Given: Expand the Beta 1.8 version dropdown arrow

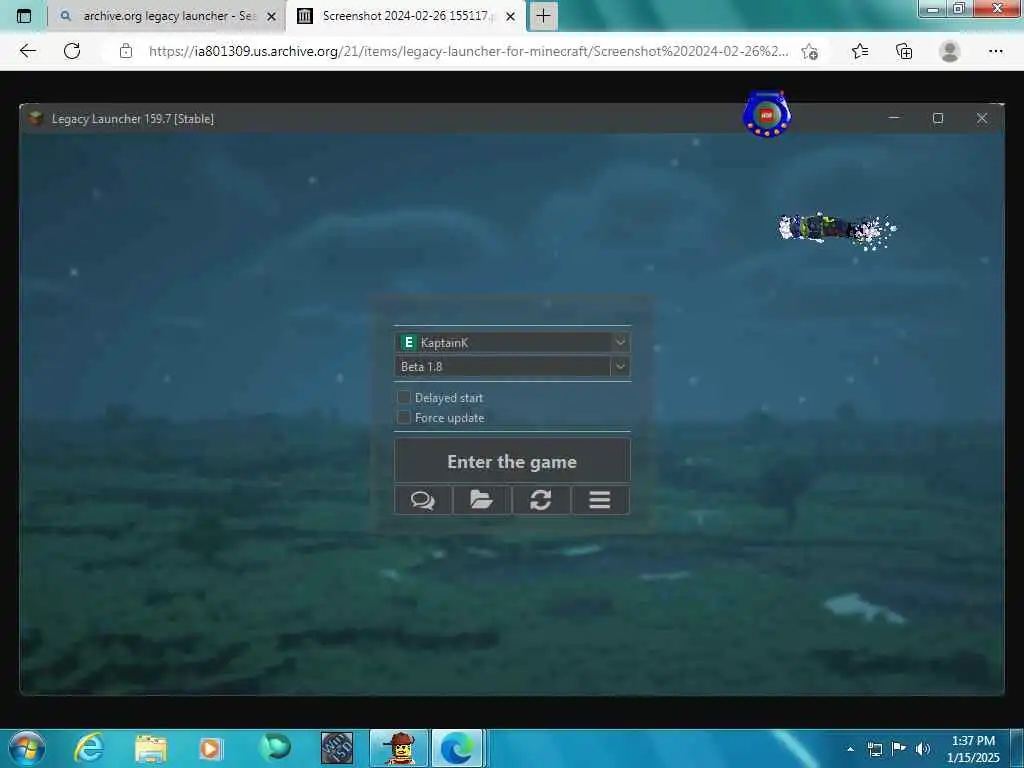Looking at the screenshot, I should coord(620,366).
